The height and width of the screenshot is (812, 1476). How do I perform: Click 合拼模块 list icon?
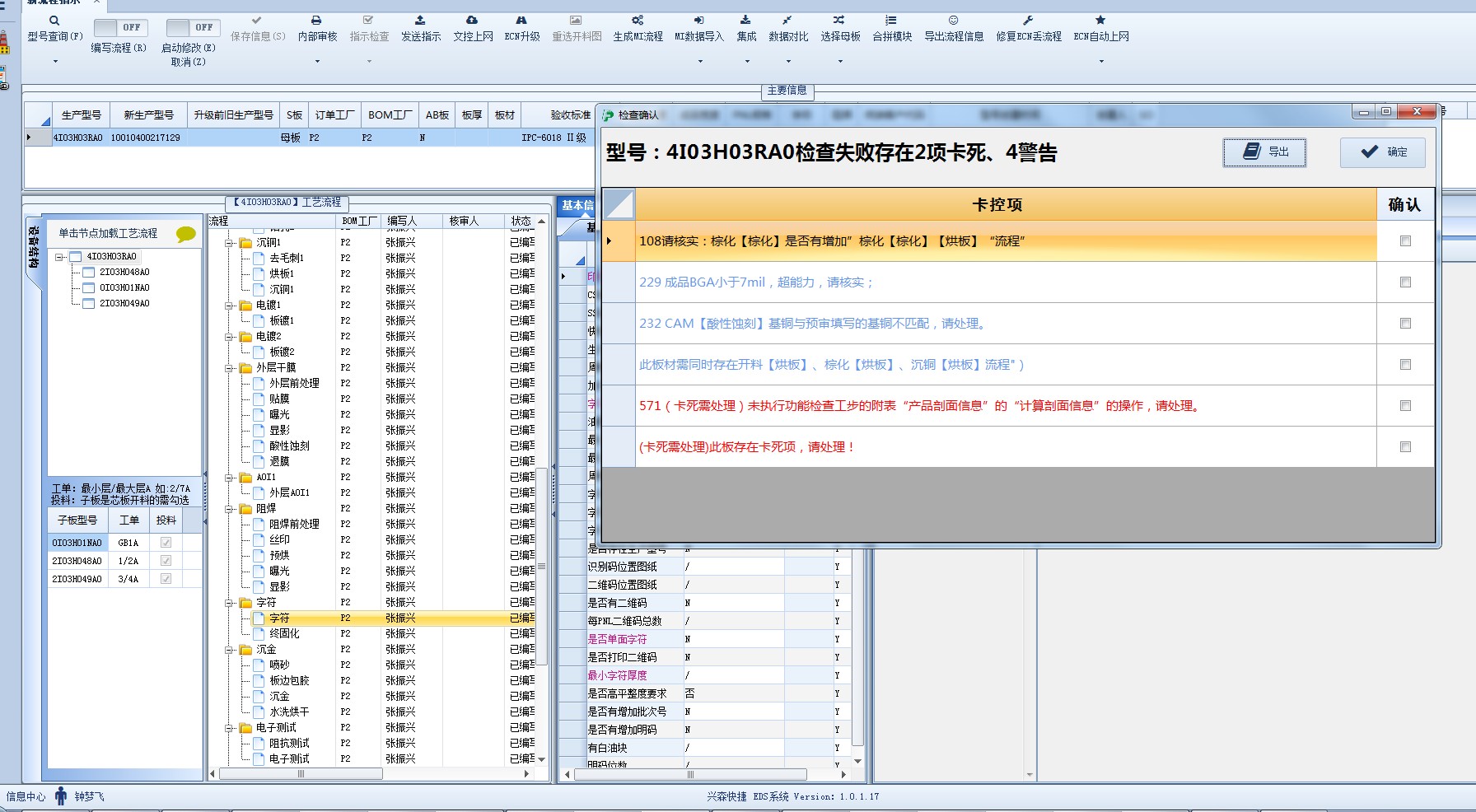[x=891, y=20]
